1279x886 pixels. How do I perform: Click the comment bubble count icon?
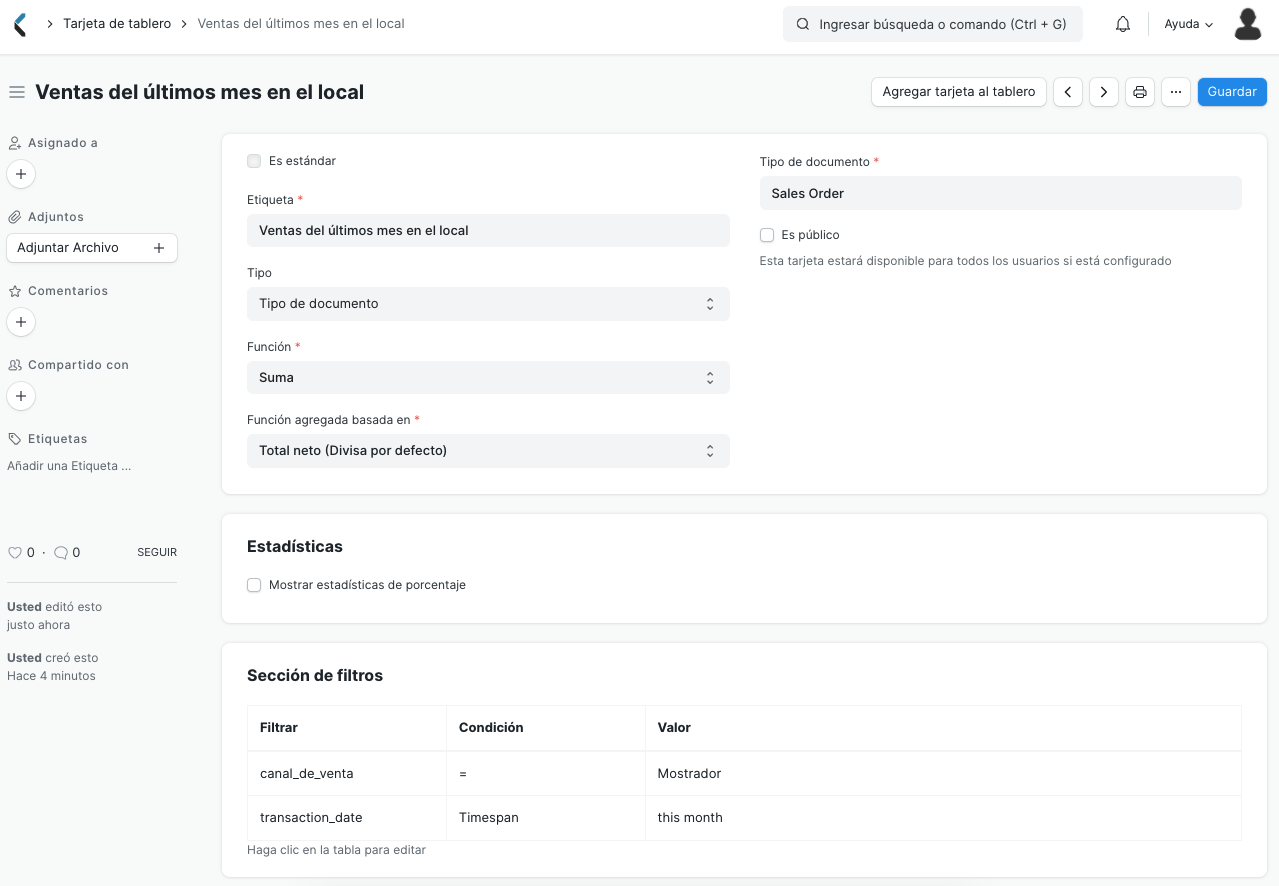click(61, 552)
